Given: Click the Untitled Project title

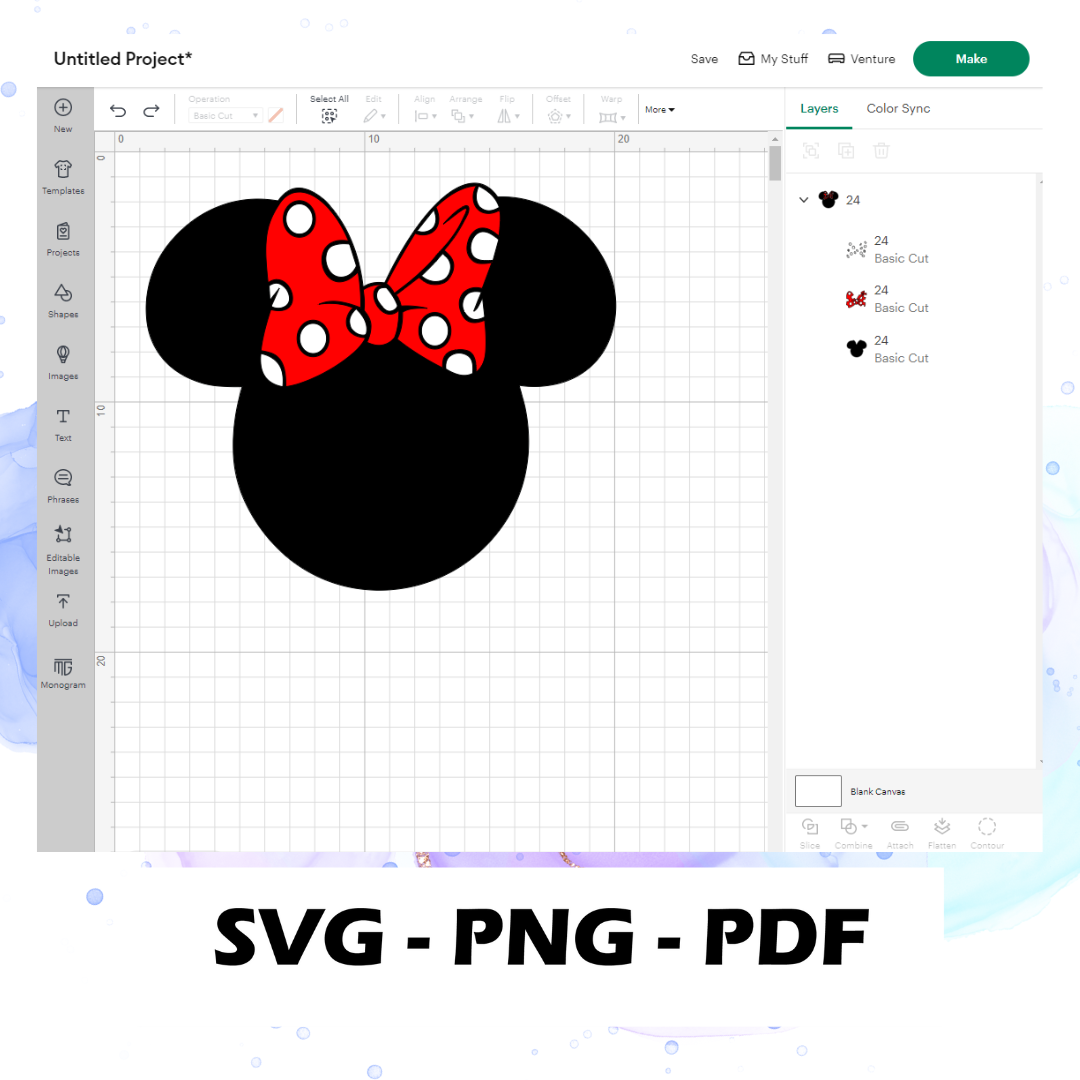Looking at the screenshot, I should coord(123,59).
